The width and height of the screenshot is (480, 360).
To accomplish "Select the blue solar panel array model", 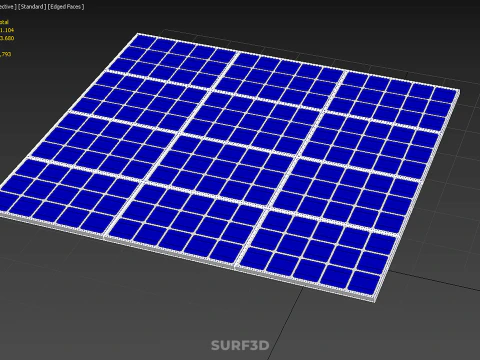I will [x=230, y=167].
